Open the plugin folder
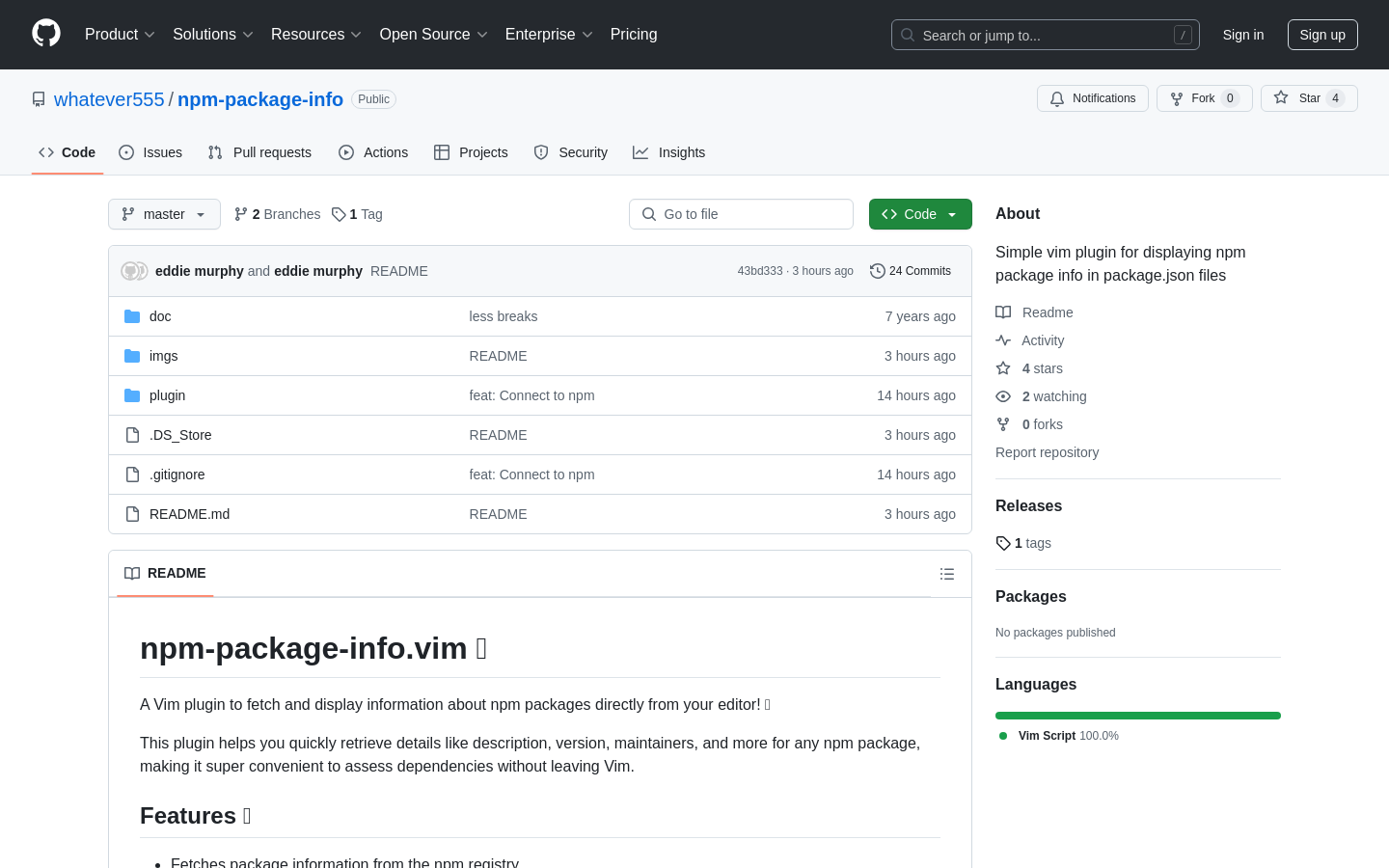 point(168,395)
